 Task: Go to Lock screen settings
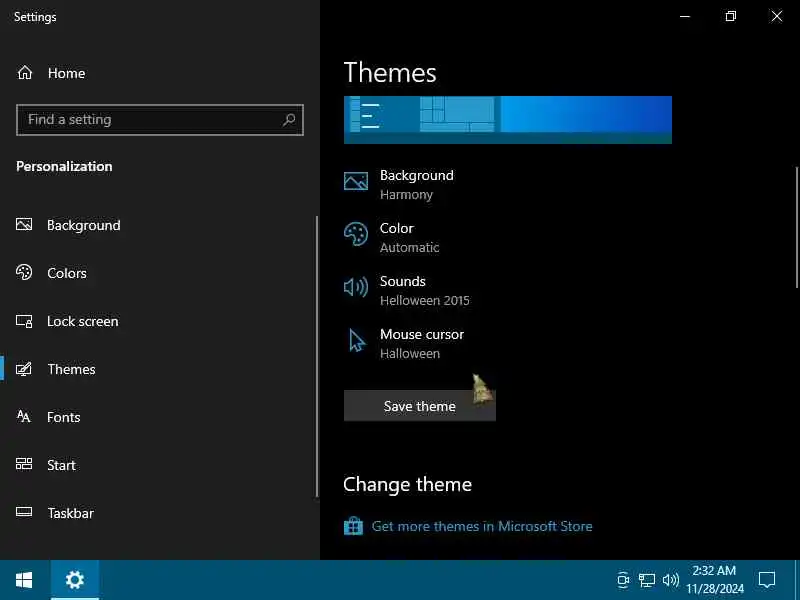coord(158,321)
